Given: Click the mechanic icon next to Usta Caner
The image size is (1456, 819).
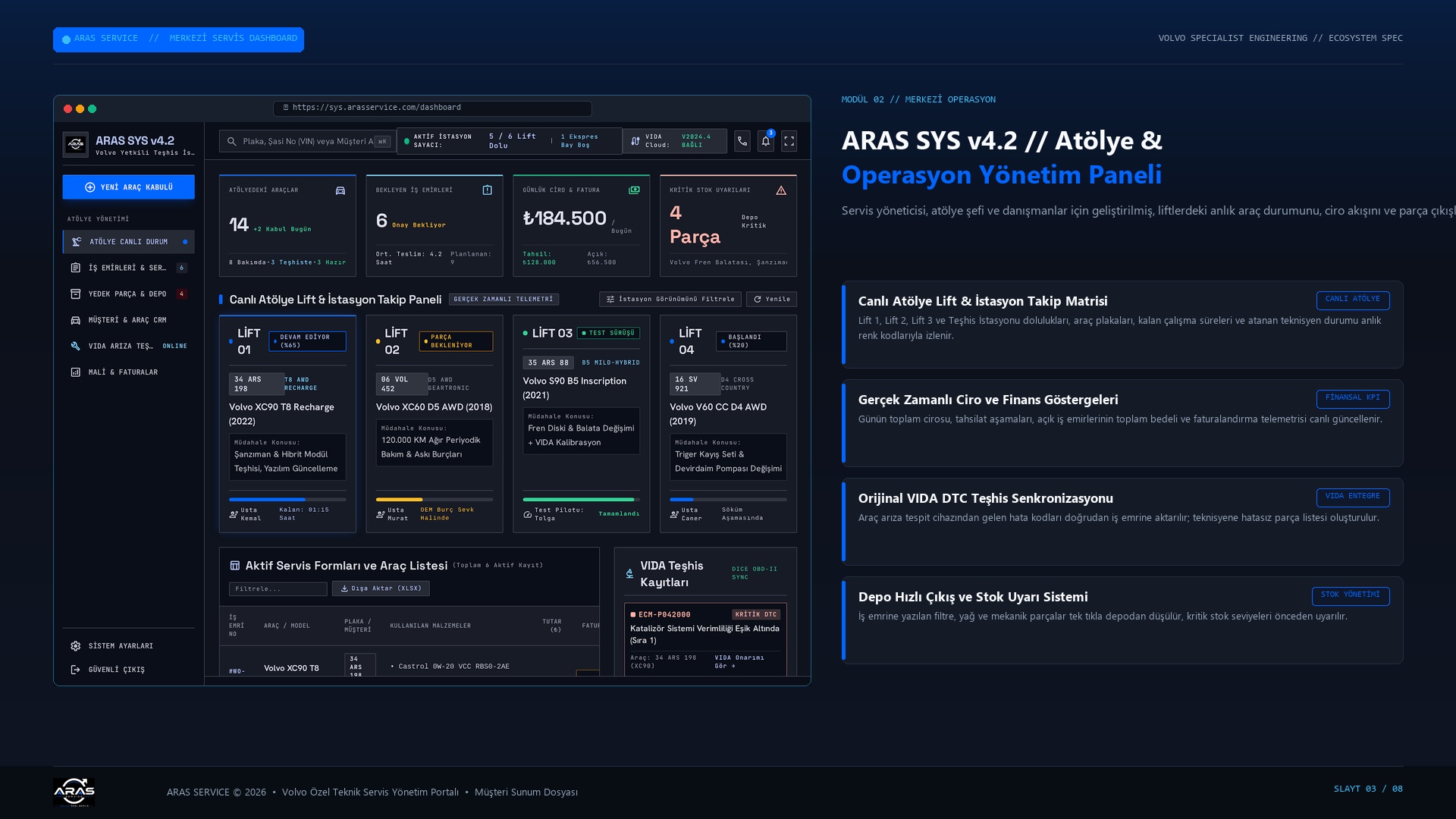Looking at the screenshot, I should [674, 514].
